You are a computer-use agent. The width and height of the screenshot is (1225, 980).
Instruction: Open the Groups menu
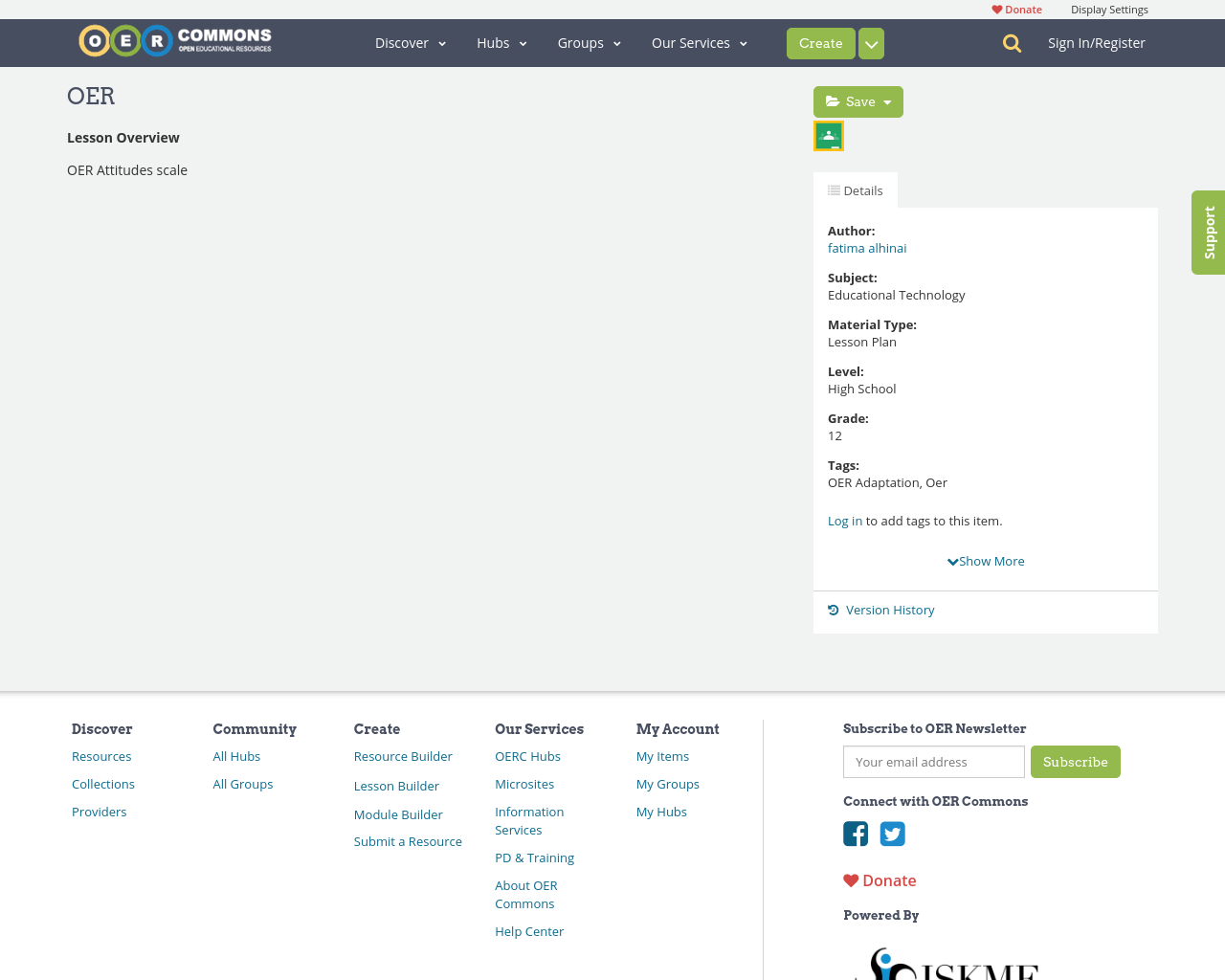[589, 42]
